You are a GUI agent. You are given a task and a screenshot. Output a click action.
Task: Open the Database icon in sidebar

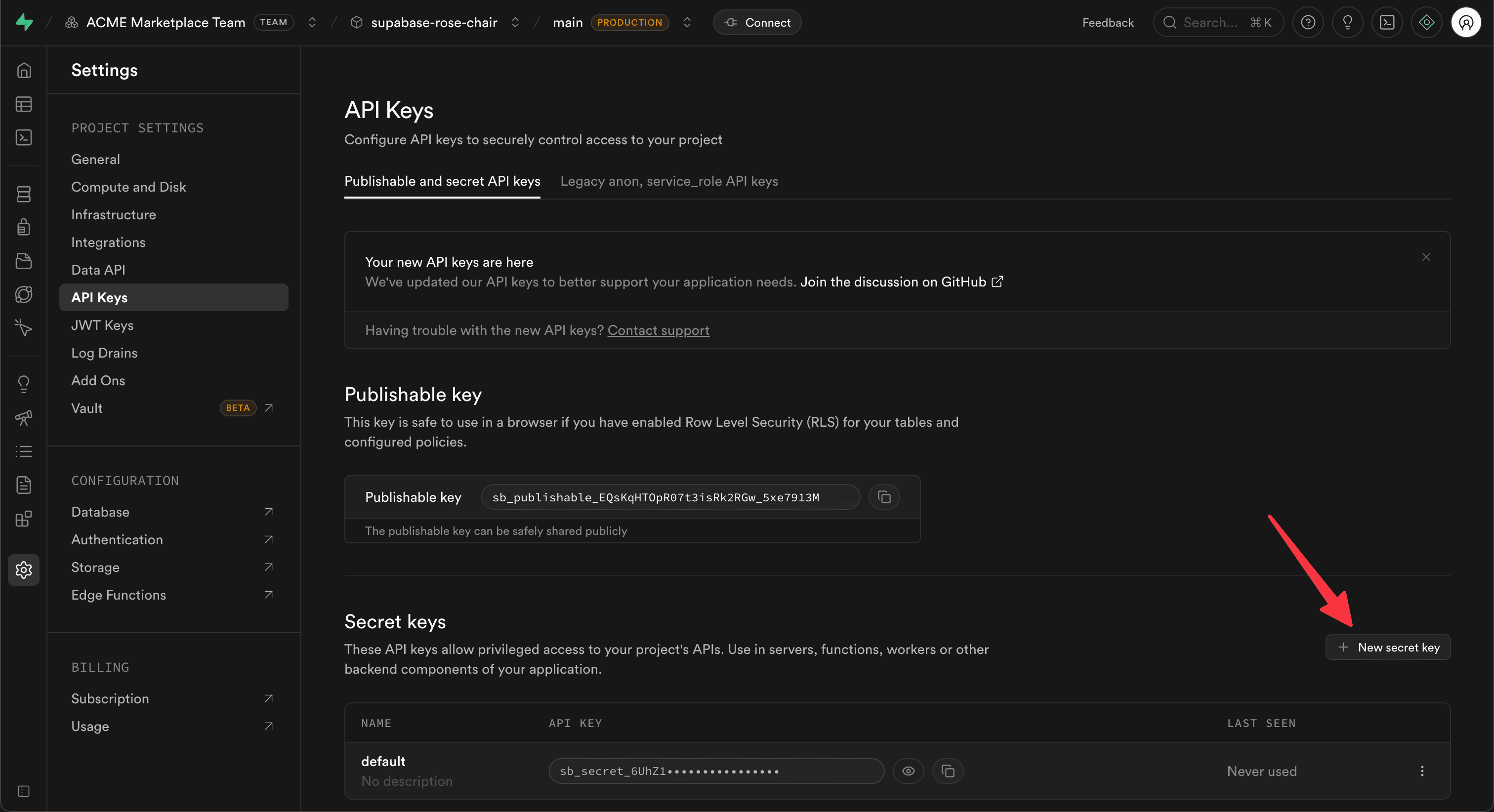[24, 194]
